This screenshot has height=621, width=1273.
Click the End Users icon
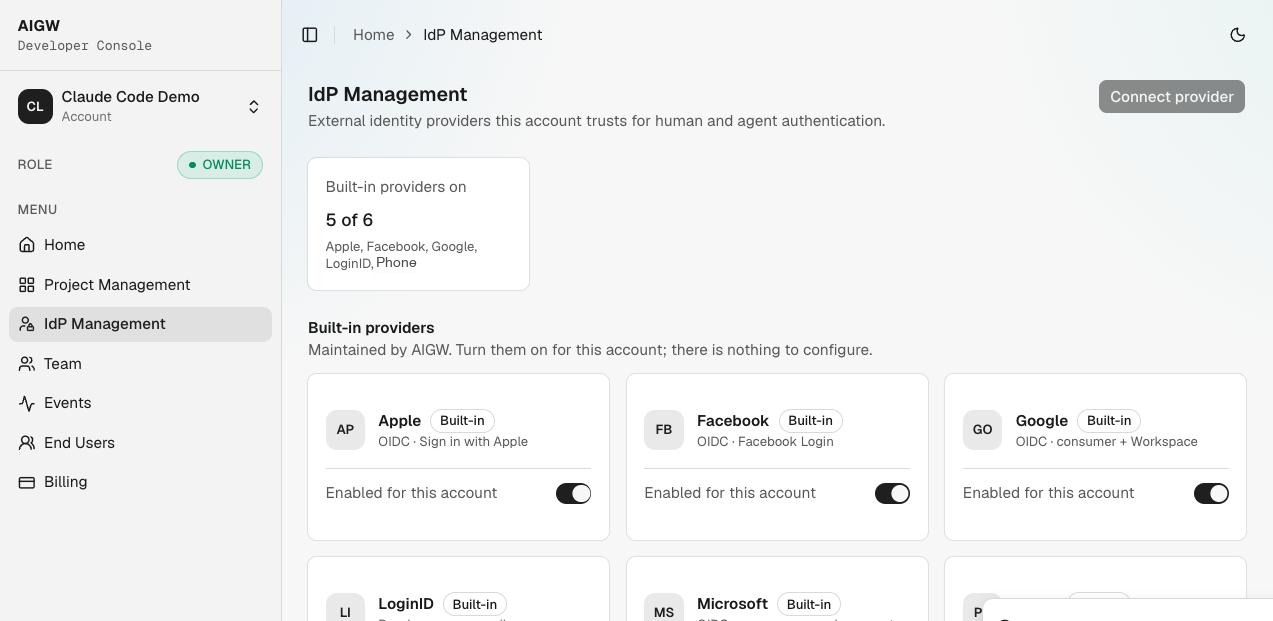pyautogui.click(x=27, y=443)
